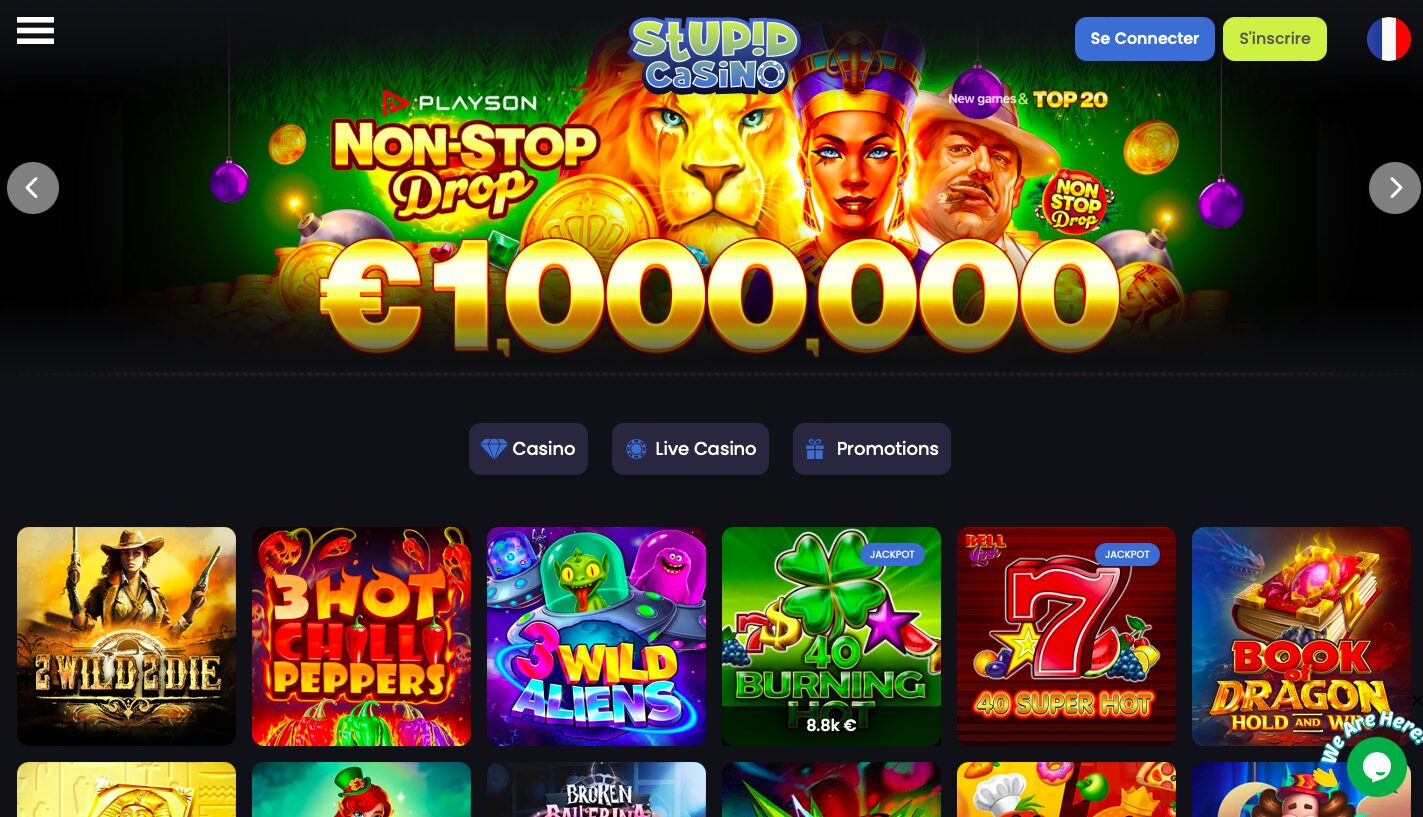Viewport: 1423px width, 817px height.
Task: Launch the 40 Super Hot game
Action: (x=1066, y=636)
